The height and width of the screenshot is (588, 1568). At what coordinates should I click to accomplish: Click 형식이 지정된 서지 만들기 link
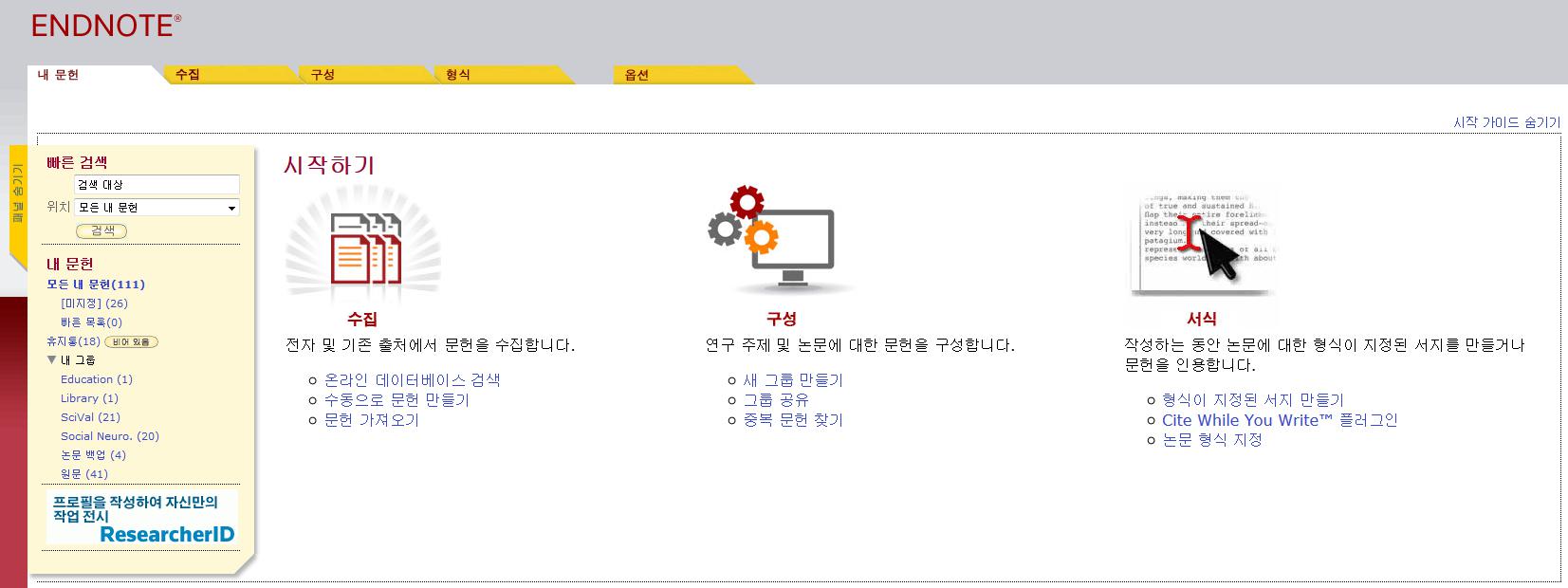tap(1253, 400)
